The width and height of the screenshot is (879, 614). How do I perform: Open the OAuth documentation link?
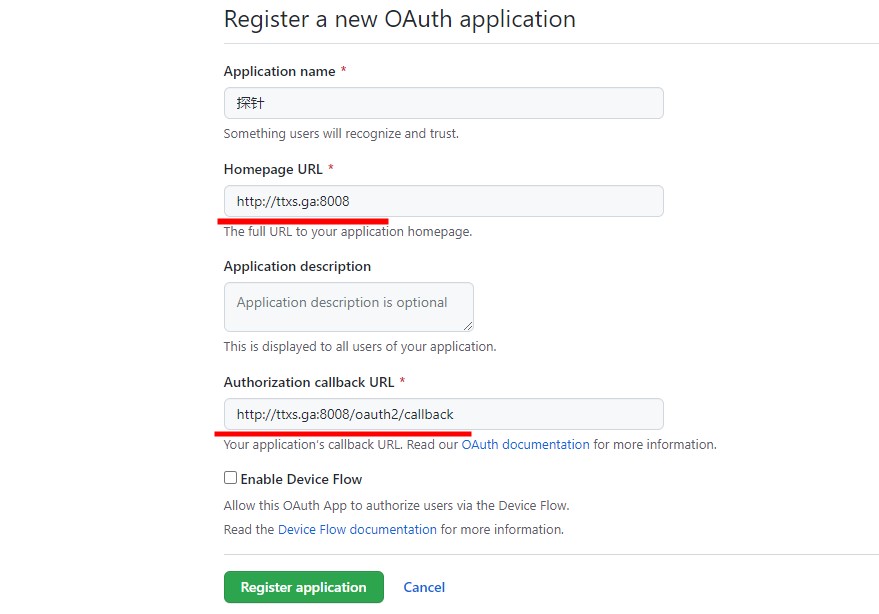click(x=525, y=444)
